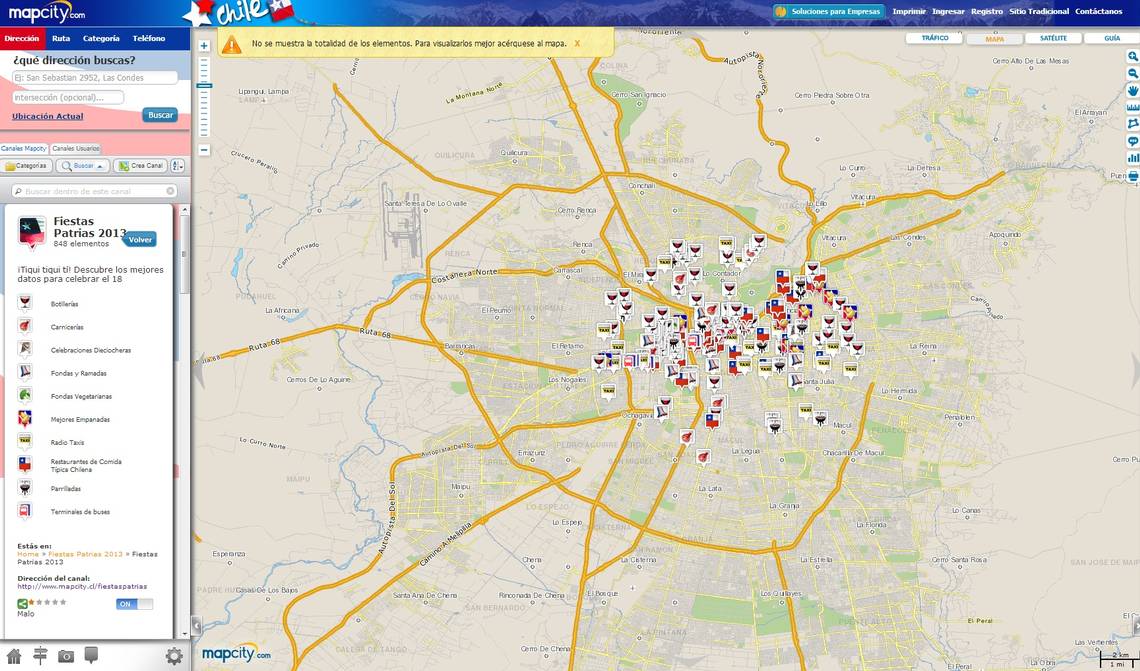1140x671 pixels.
Task: Click the plus button above zoom slider
Action: coord(204,46)
